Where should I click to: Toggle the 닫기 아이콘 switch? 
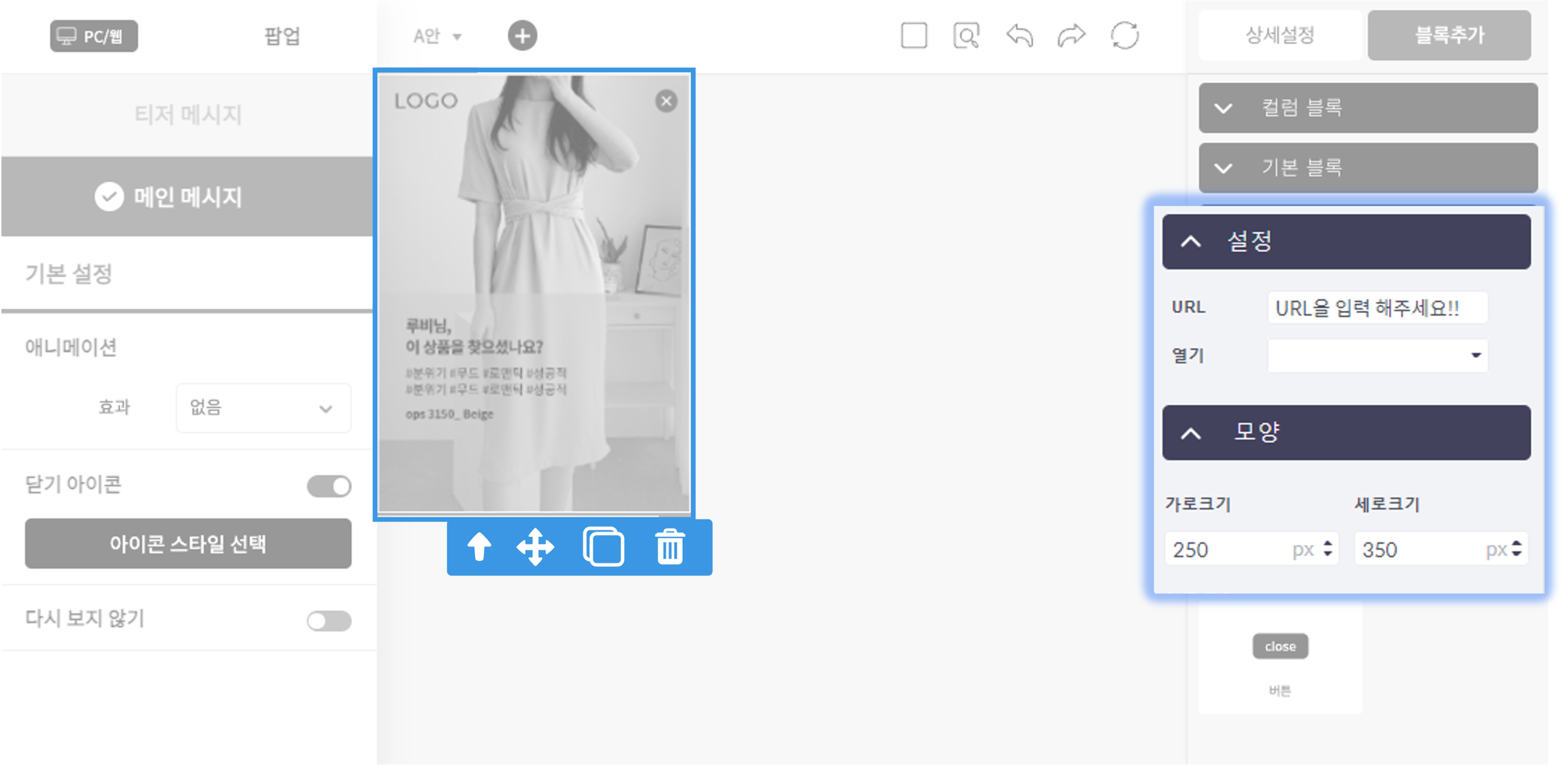(329, 486)
